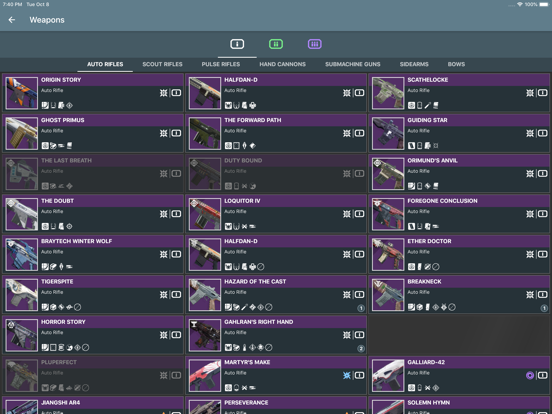Click the arc damage icon on Martyr's Make

pos(347,375)
